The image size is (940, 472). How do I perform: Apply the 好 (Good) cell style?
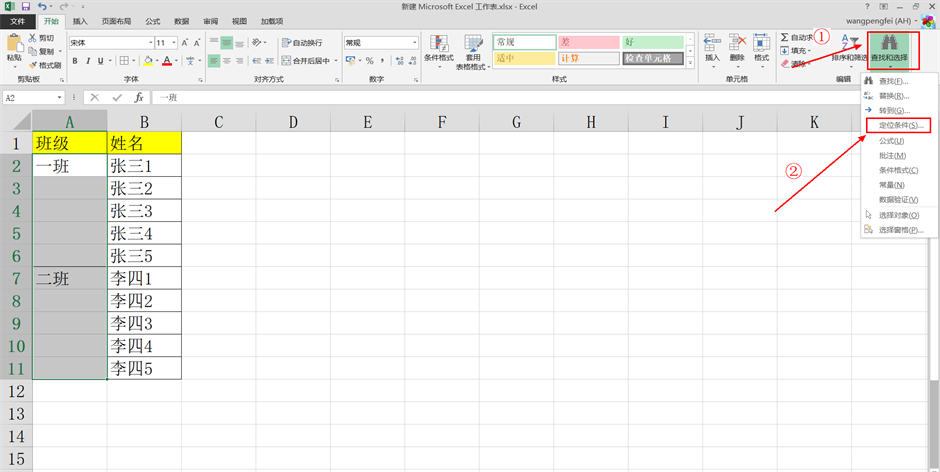point(652,42)
